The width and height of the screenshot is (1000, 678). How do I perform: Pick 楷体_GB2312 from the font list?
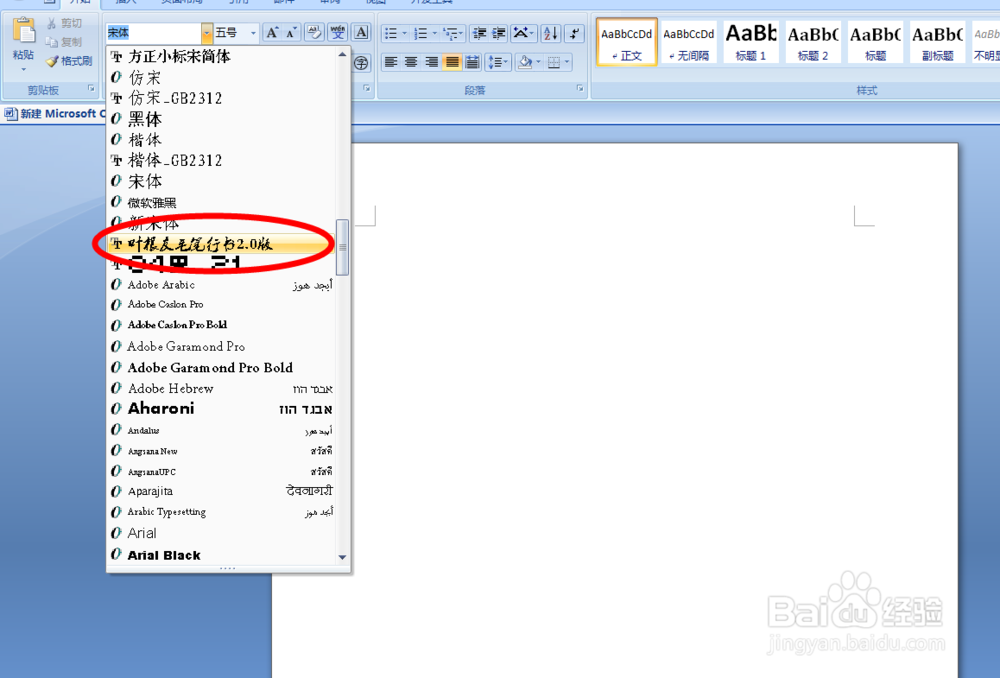(221, 160)
